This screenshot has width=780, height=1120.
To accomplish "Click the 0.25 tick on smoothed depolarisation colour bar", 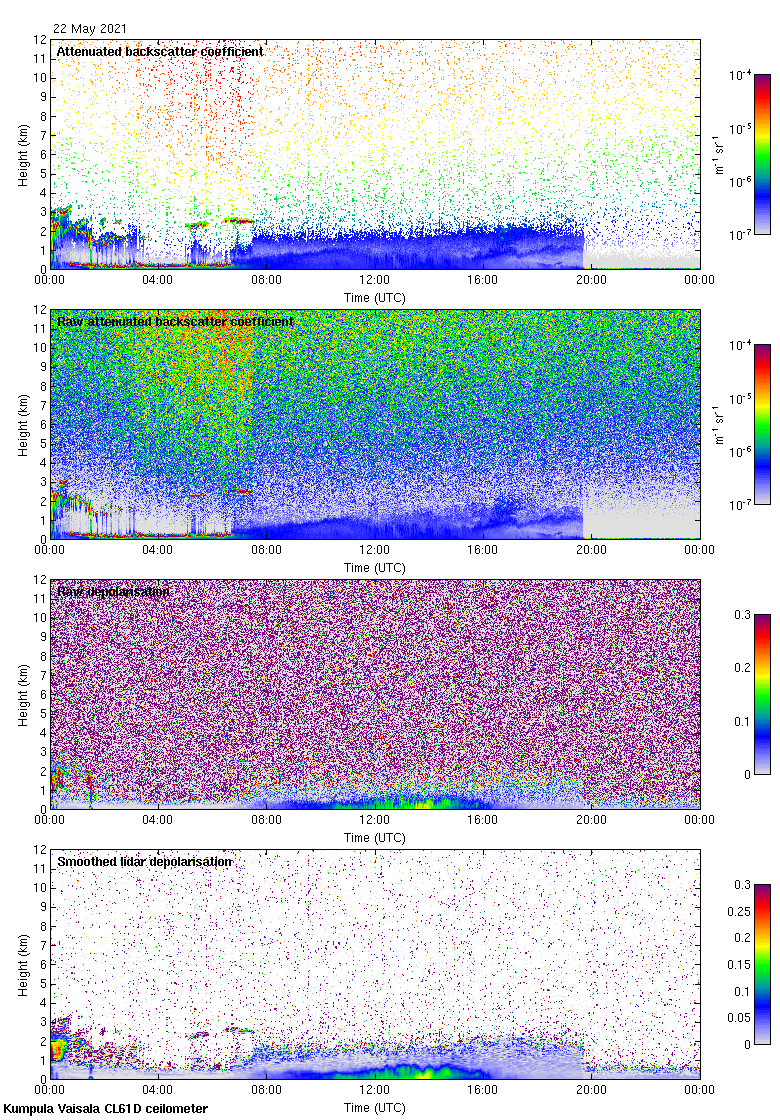I will [740, 911].
